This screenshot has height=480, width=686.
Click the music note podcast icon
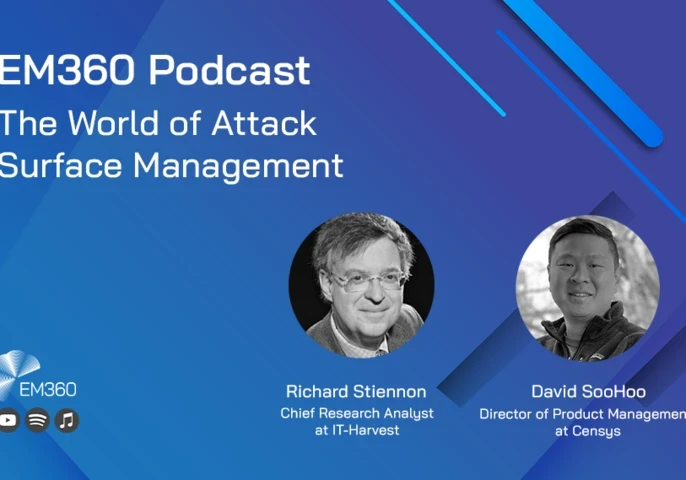pos(67,420)
